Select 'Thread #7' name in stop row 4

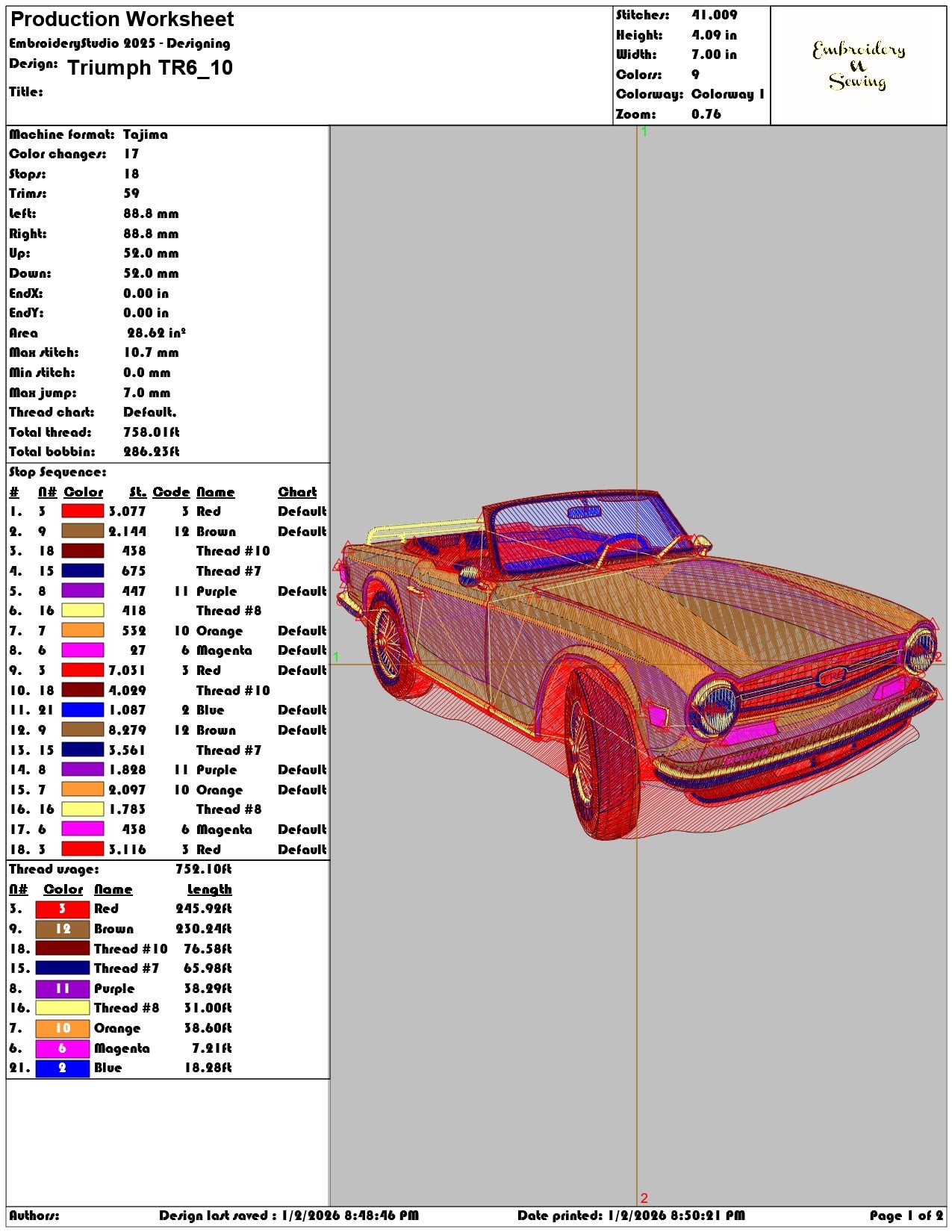point(228,571)
